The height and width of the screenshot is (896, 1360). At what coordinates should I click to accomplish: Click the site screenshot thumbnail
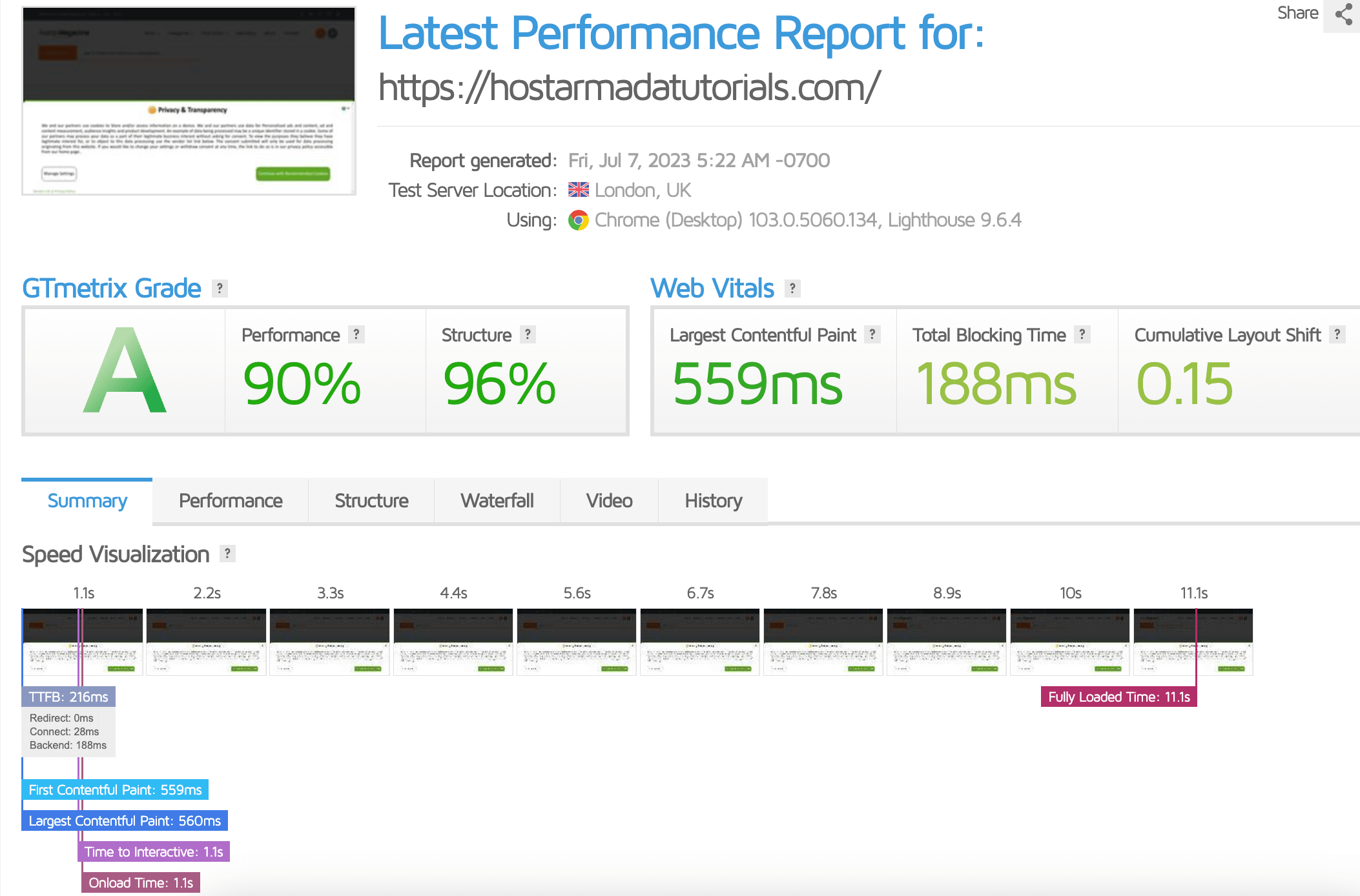[x=189, y=101]
